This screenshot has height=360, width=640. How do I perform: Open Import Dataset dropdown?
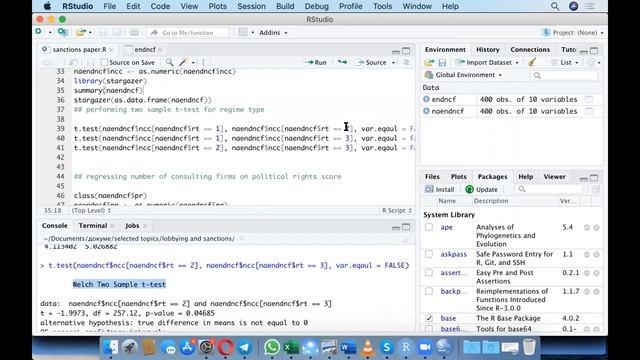tap(487, 62)
